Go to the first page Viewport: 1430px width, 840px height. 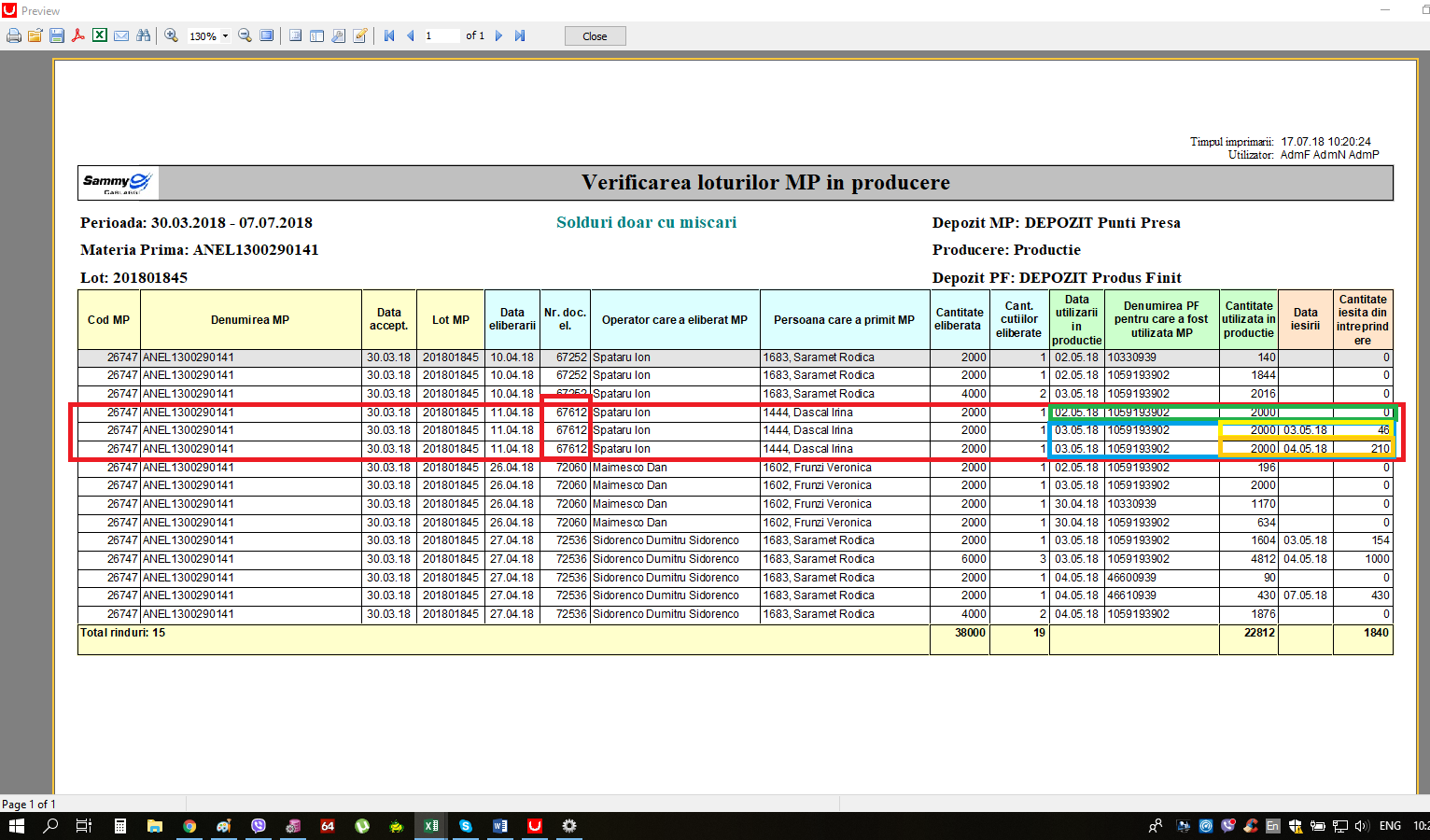pos(389,35)
